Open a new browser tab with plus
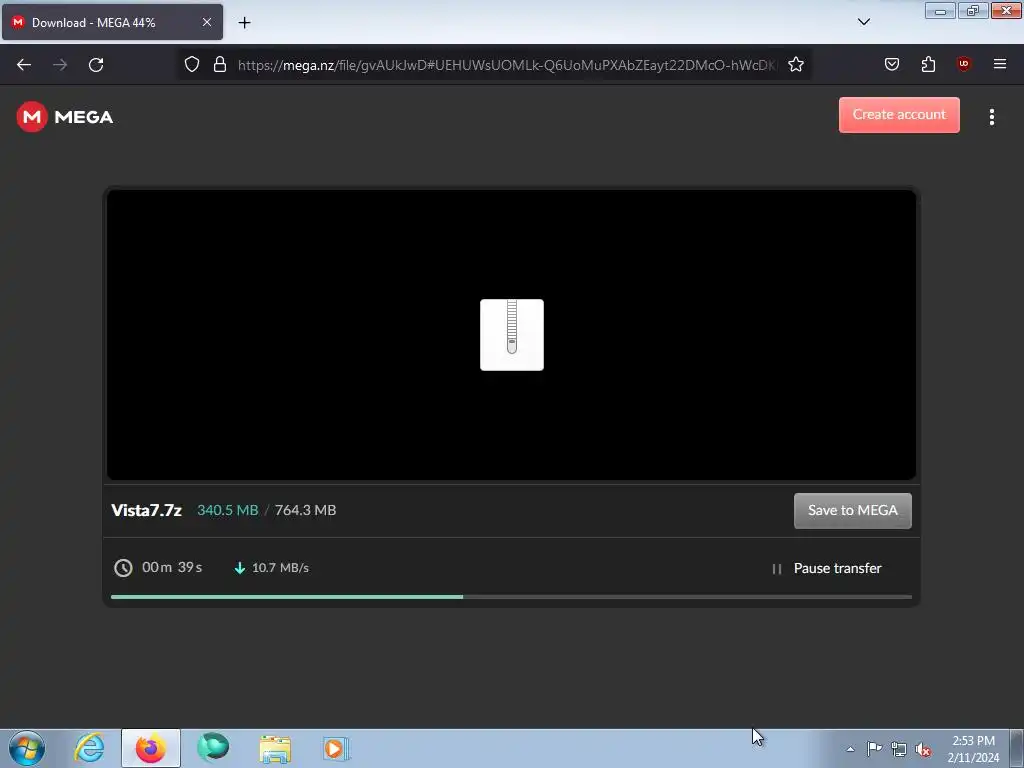Screen dimensions: 1024x768 [244, 23]
